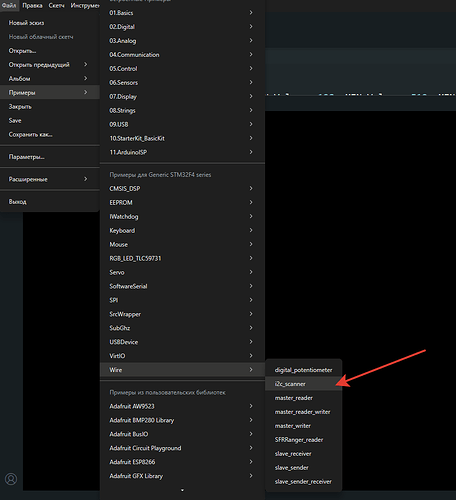Open the EEPROM examples submenu
The height and width of the screenshot is (500, 456).
pos(182,203)
